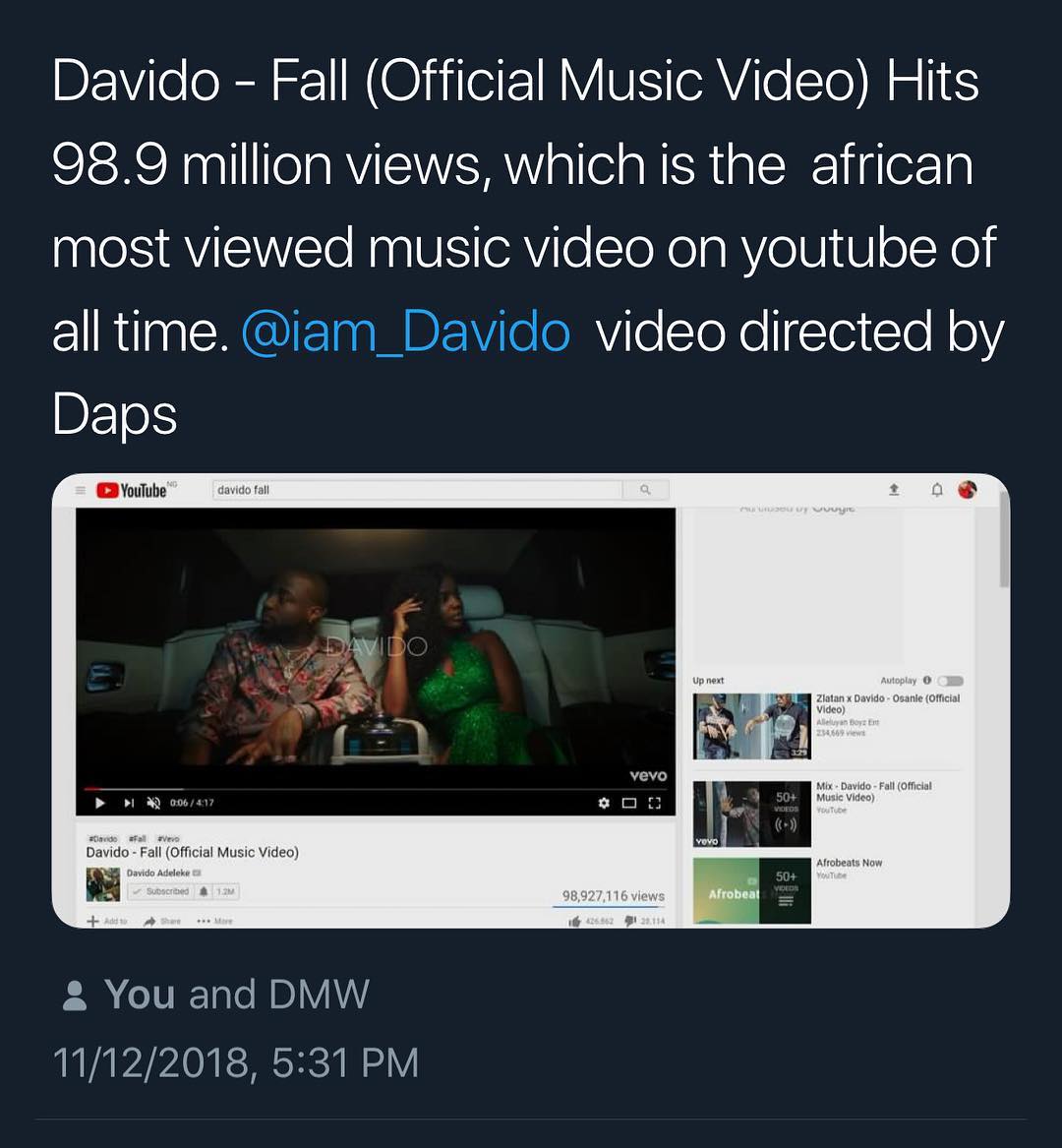The width and height of the screenshot is (1062, 1148).
Task: Open Zlatan x Davido Osanle video
Action: tap(887, 703)
